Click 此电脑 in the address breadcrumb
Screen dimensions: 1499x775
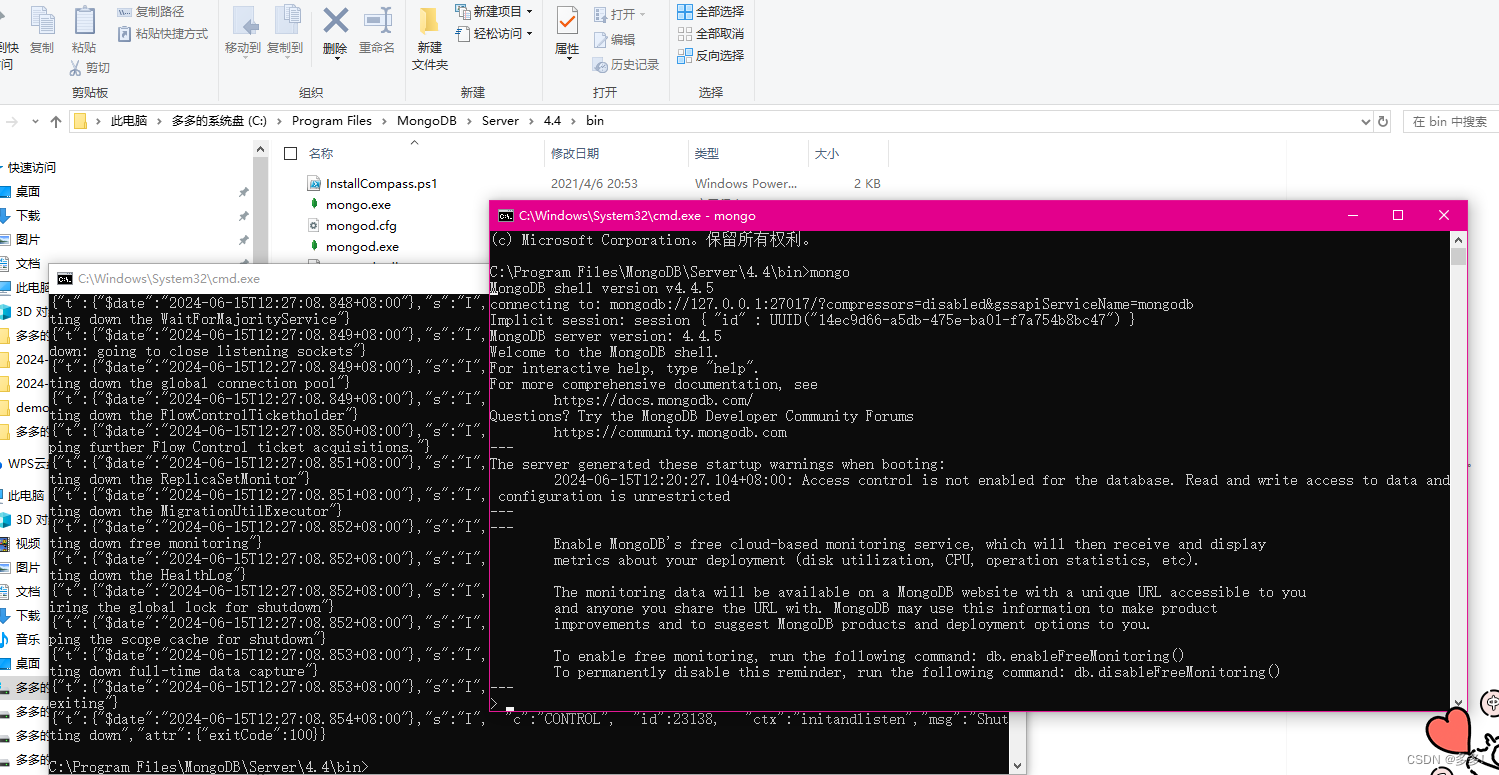click(129, 121)
